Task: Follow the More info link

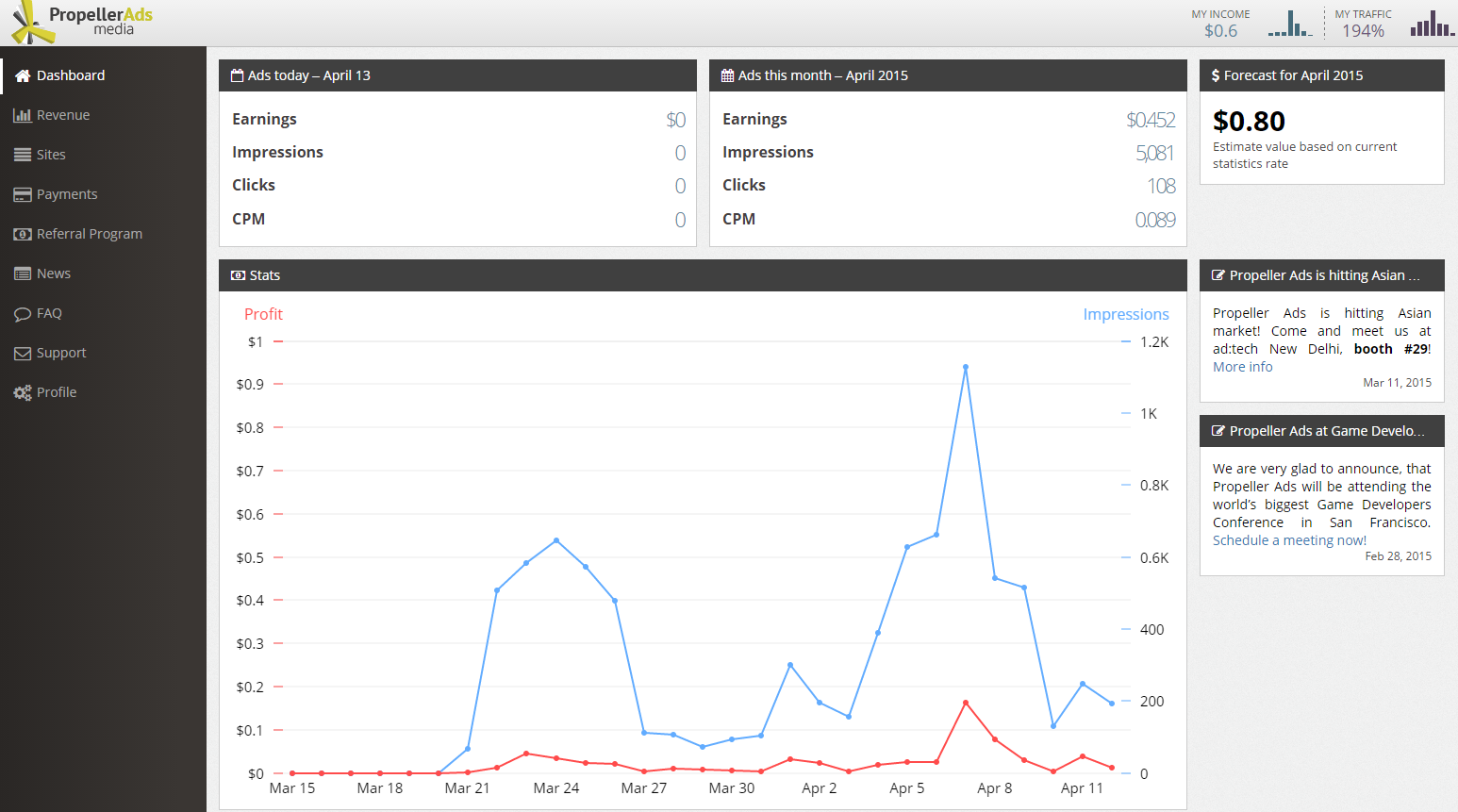Action: pyautogui.click(x=1242, y=367)
